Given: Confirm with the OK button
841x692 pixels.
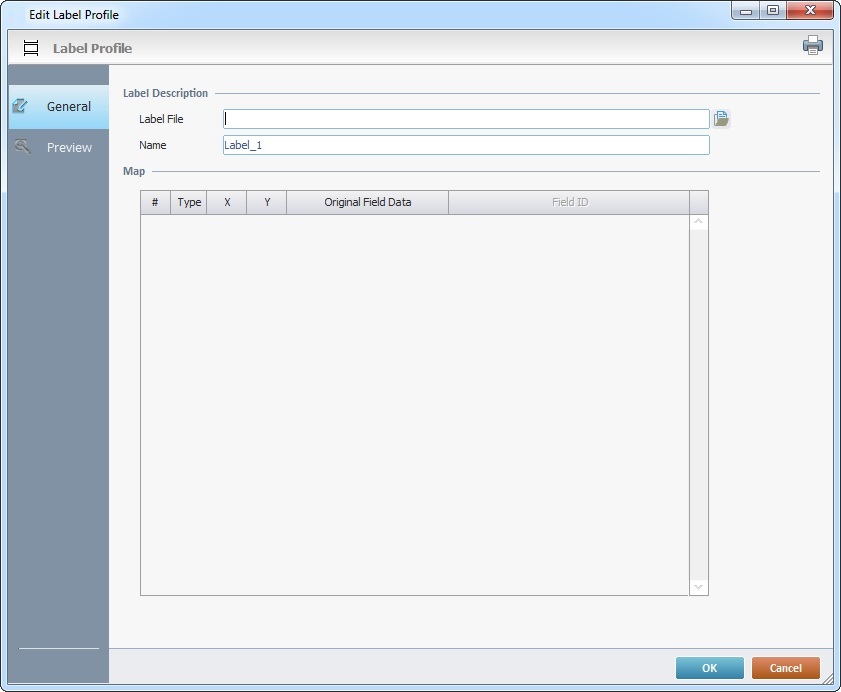Looking at the screenshot, I should click(x=709, y=668).
